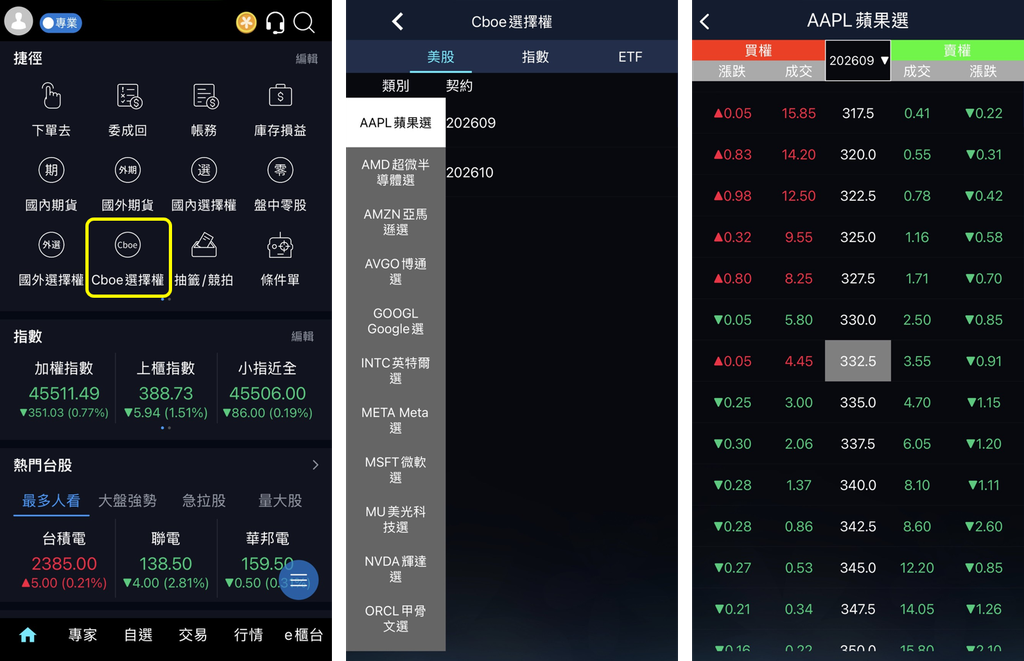Select the GOOGL Google選 category

tap(396, 321)
